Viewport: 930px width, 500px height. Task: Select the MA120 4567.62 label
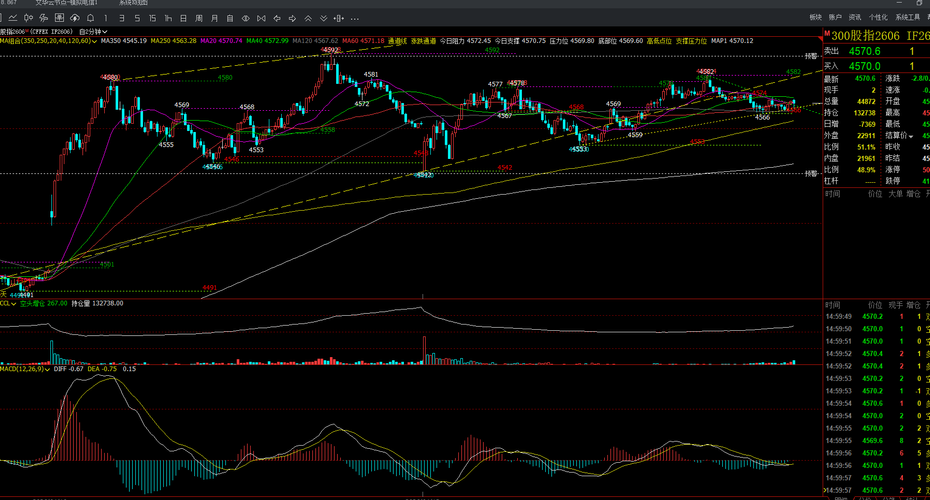coord(316,41)
